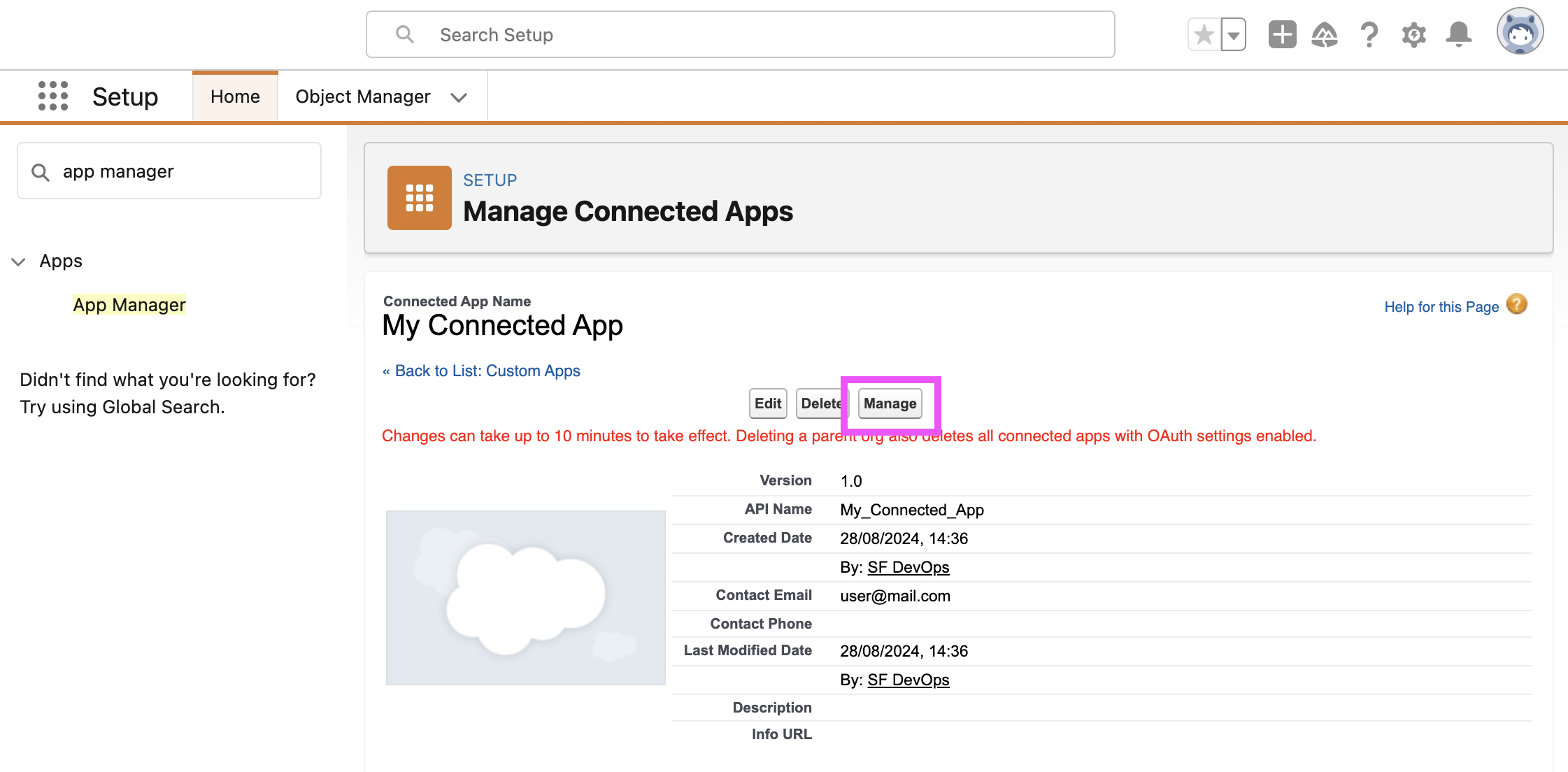Click the Manage button
The height and width of the screenshot is (772, 1568).
tap(890, 403)
